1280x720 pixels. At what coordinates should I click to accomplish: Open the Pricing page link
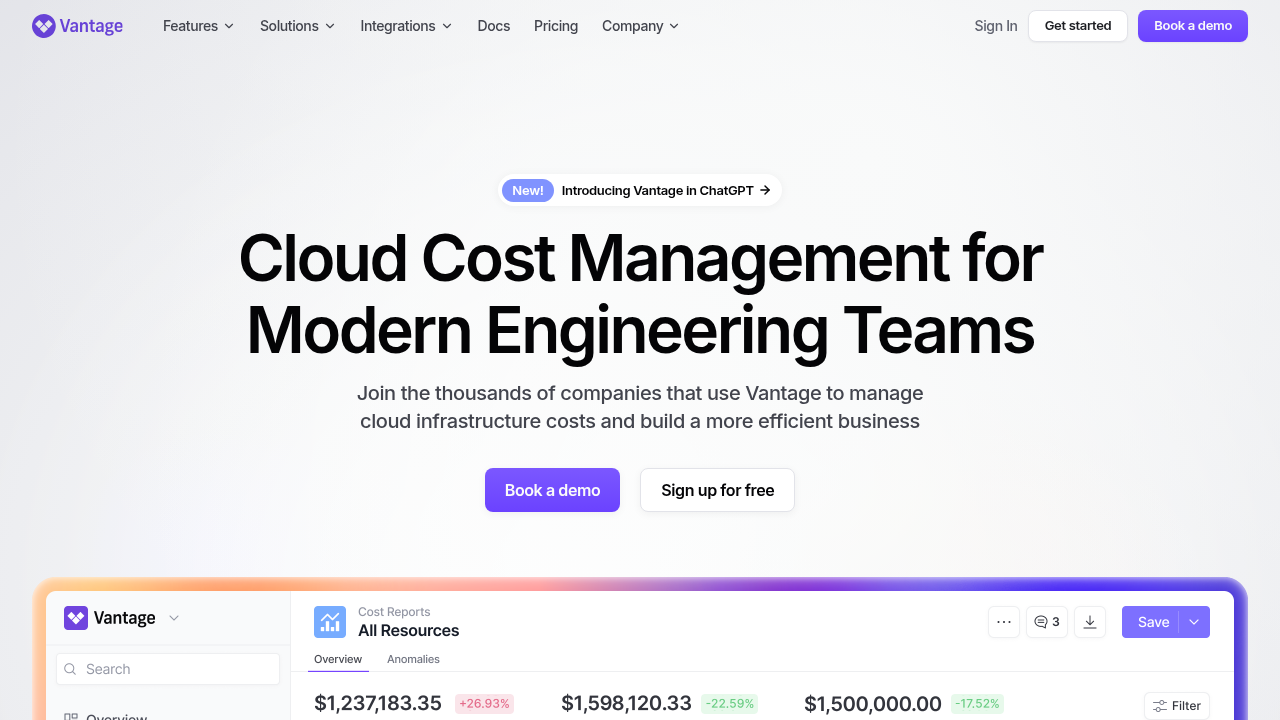pyautogui.click(x=556, y=26)
